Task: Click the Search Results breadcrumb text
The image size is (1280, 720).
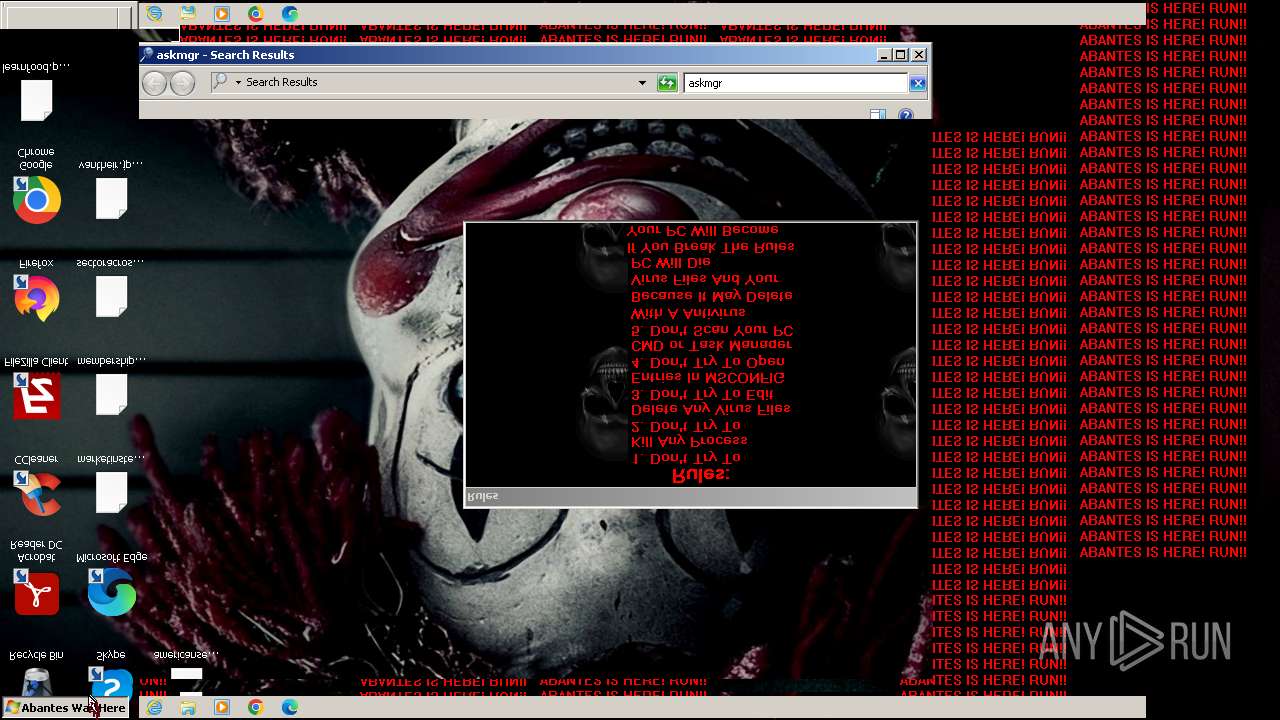Action: (282, 82)
